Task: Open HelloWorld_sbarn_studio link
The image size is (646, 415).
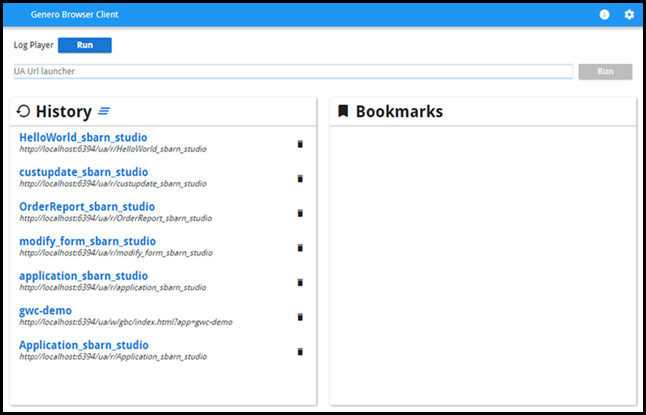Action: [83, 138]
